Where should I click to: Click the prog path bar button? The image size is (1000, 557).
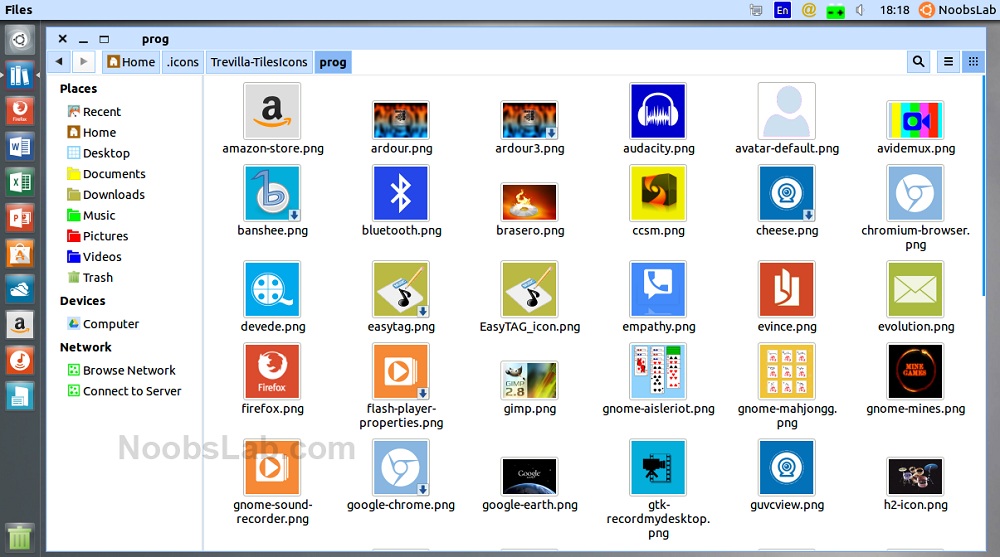point(333,62)
